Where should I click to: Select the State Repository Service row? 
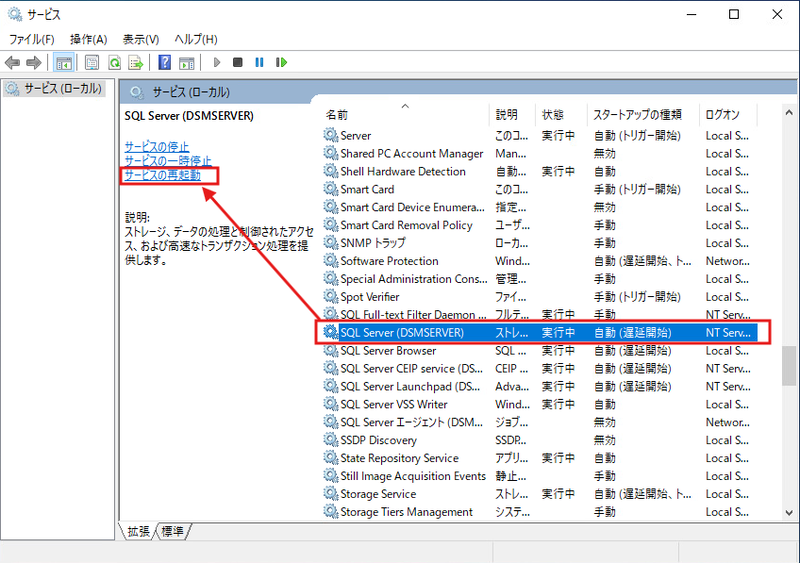[x=540, y=458]
